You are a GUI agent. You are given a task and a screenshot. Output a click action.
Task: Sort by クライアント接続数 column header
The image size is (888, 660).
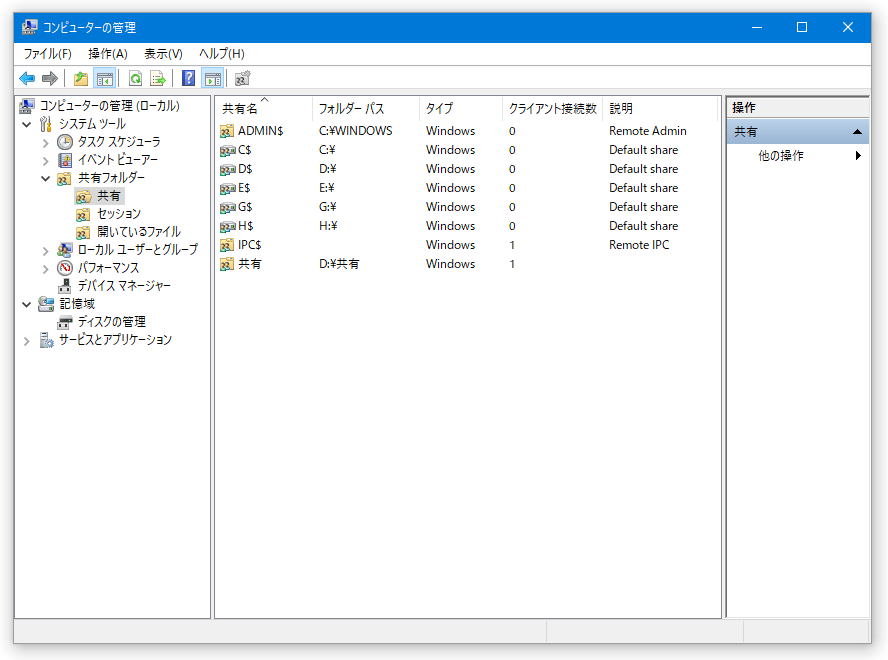pyautogui.click(x=553, y=108)
